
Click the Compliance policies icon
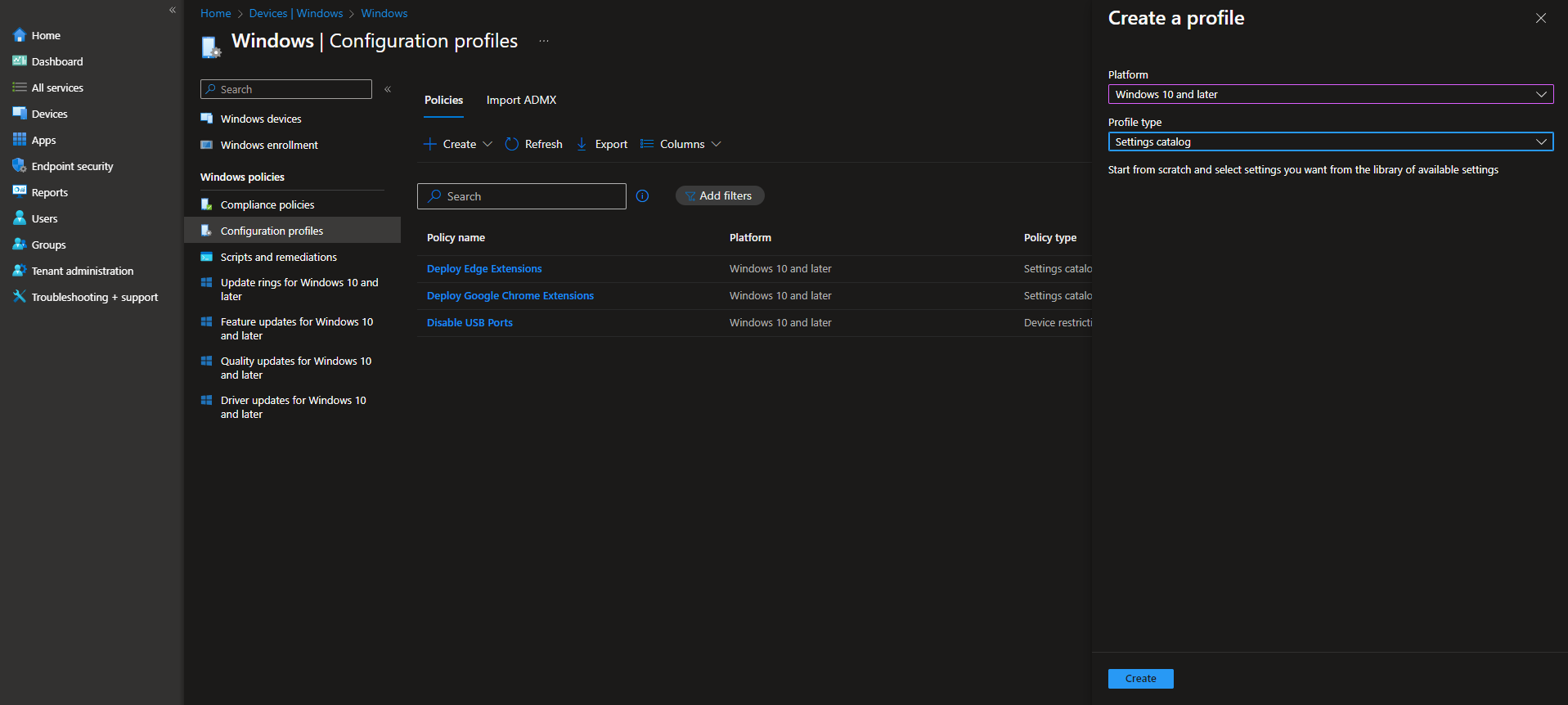(207, 204)
